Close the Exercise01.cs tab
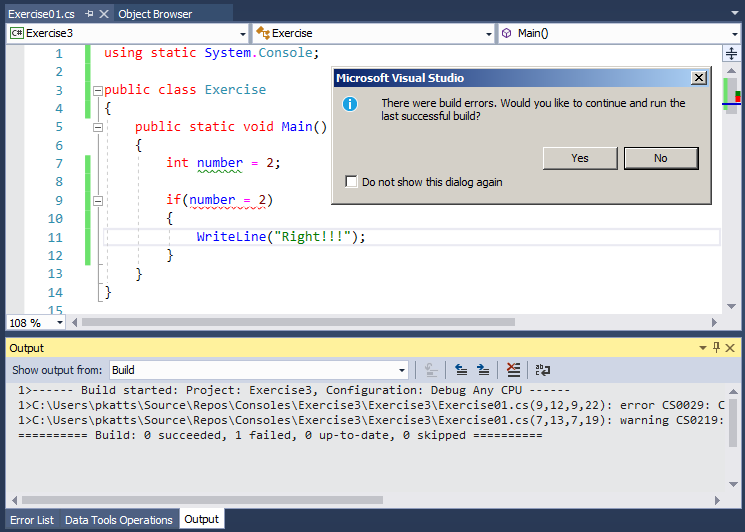The image size is (745, 532). (104, 14)
